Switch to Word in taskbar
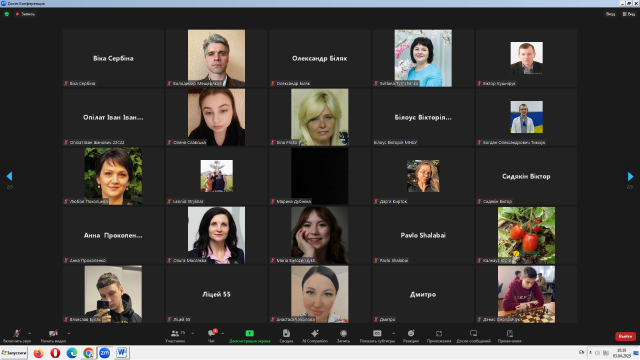640x360 pixels. click(121, 353)
